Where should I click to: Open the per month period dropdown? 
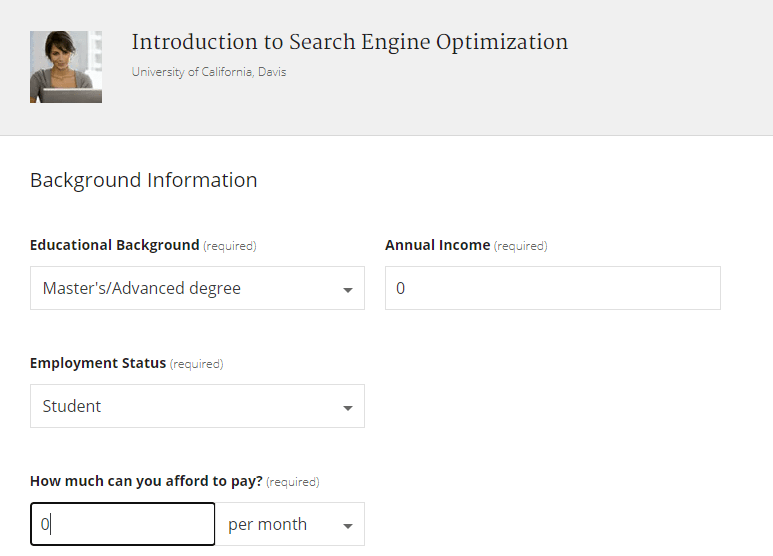click(290, 524)
